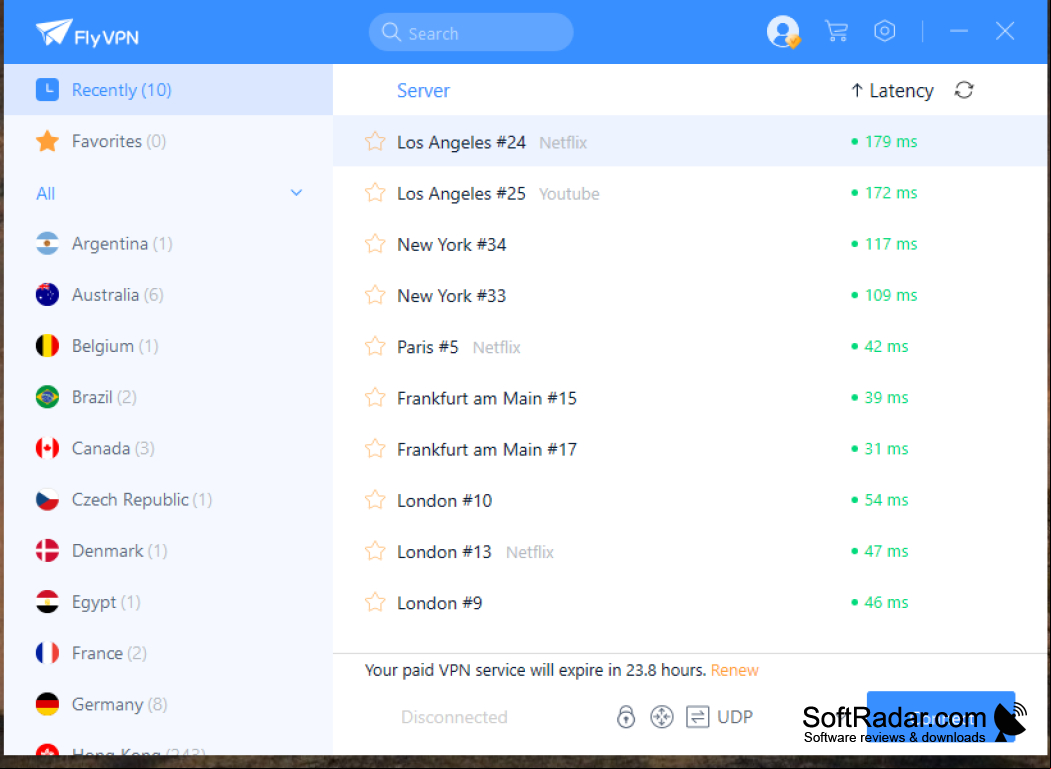Click the Canada flag icon
This screenshot has height=769, width=1051.
[48, 448]
